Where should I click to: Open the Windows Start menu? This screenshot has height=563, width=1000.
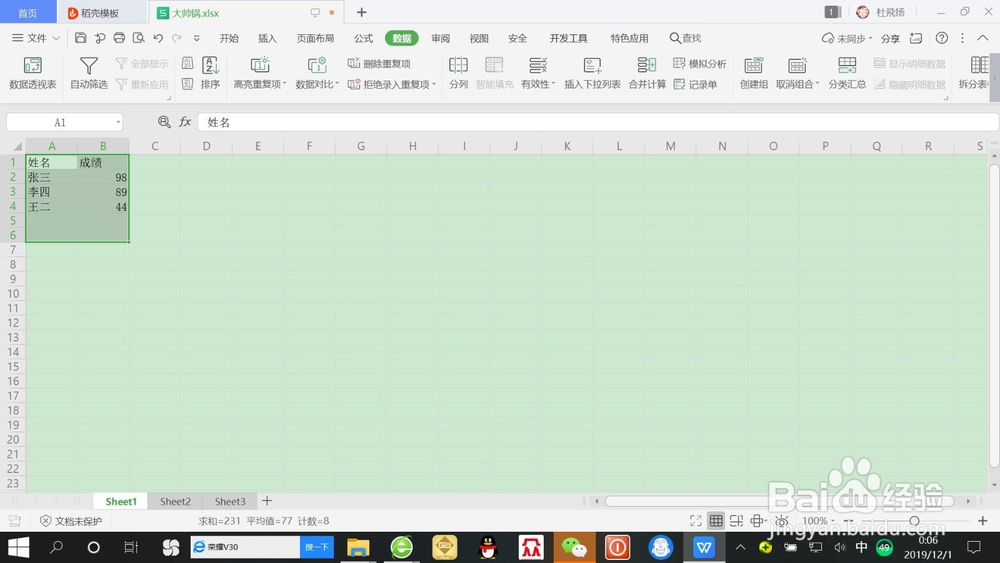tap(18, 547)
